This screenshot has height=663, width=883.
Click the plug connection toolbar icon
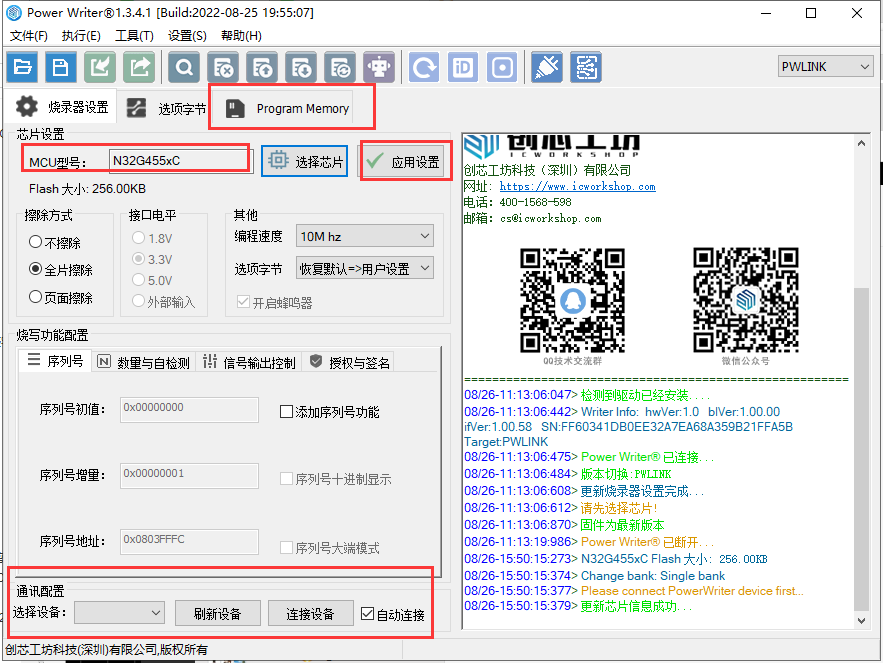coord(546,67)
